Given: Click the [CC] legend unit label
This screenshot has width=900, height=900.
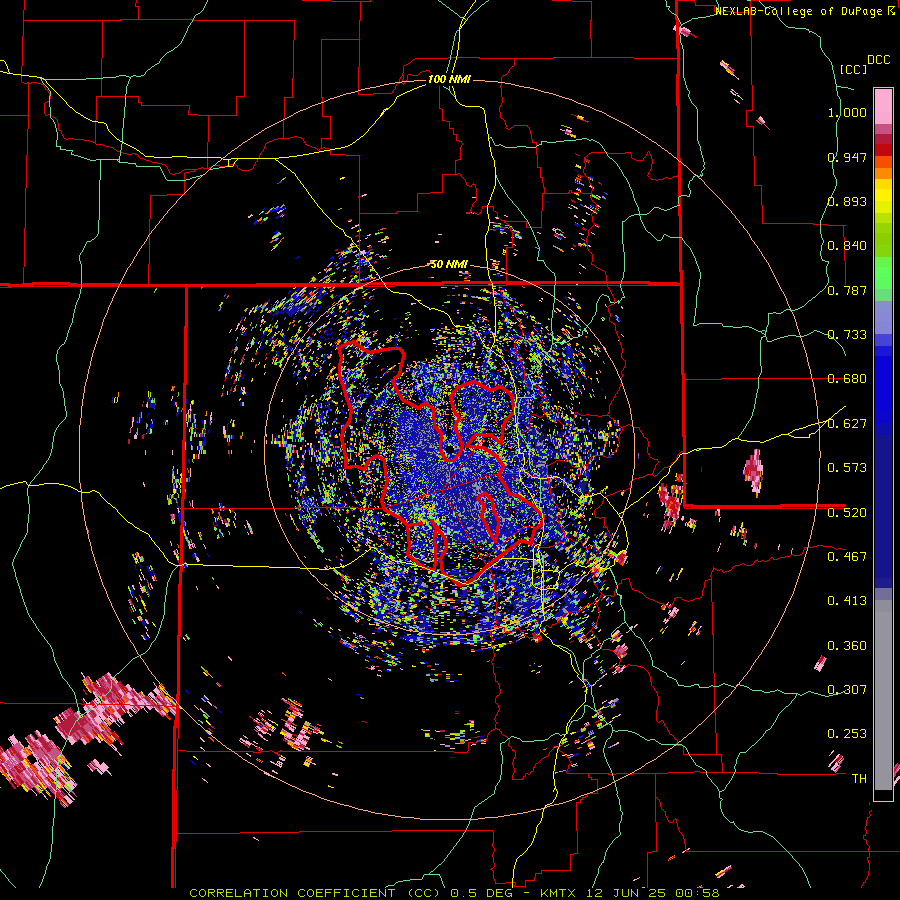Looking at the screenshot, I should pos(853,69).
